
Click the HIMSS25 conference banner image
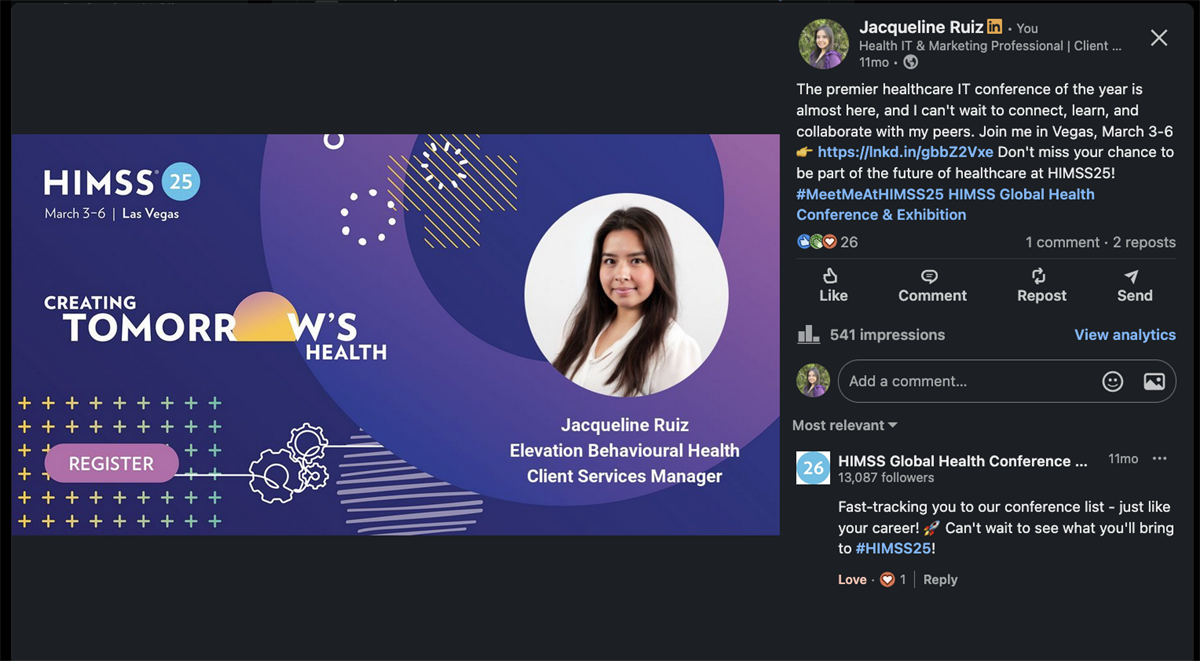point(396,334)
